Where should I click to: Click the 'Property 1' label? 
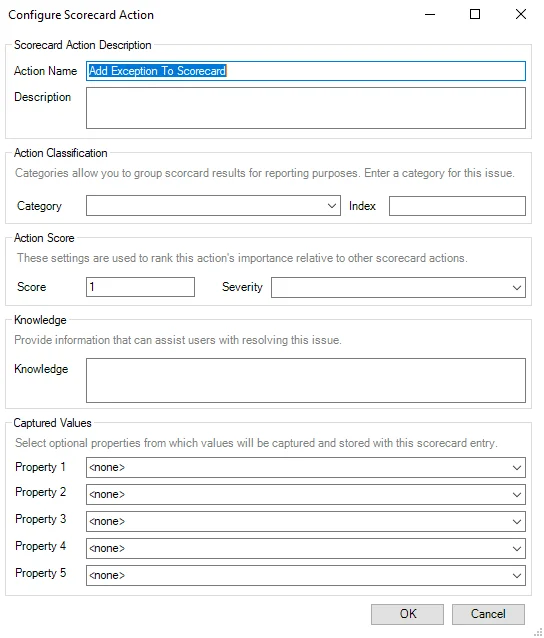tap(40, 467)
